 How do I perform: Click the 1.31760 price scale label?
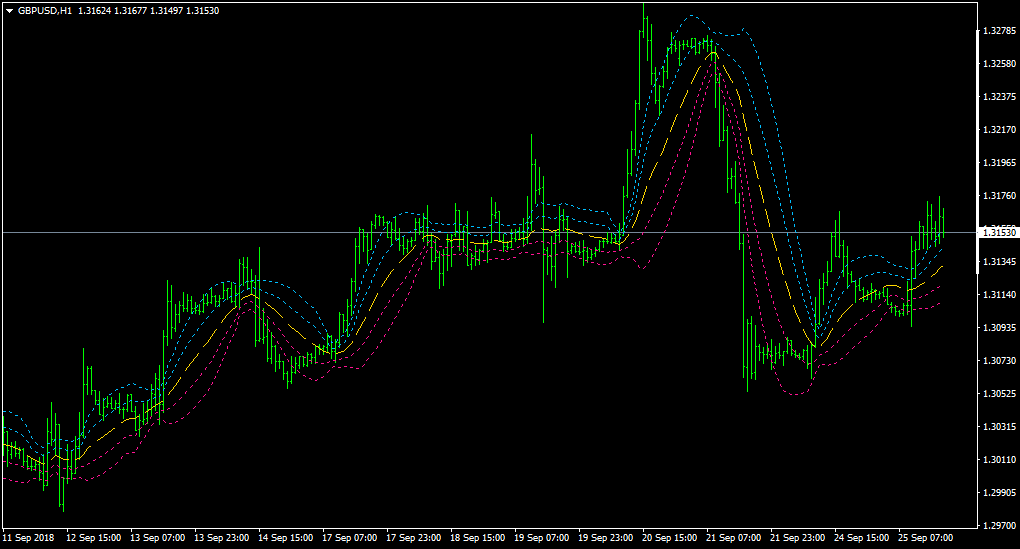(999, 196)
